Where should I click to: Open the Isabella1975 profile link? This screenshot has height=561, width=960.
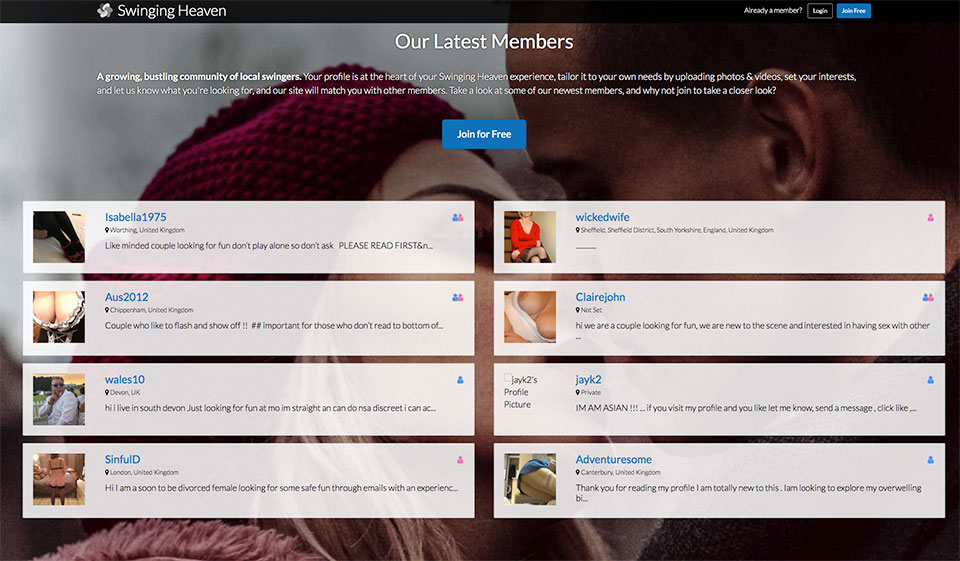pos(135,217)
